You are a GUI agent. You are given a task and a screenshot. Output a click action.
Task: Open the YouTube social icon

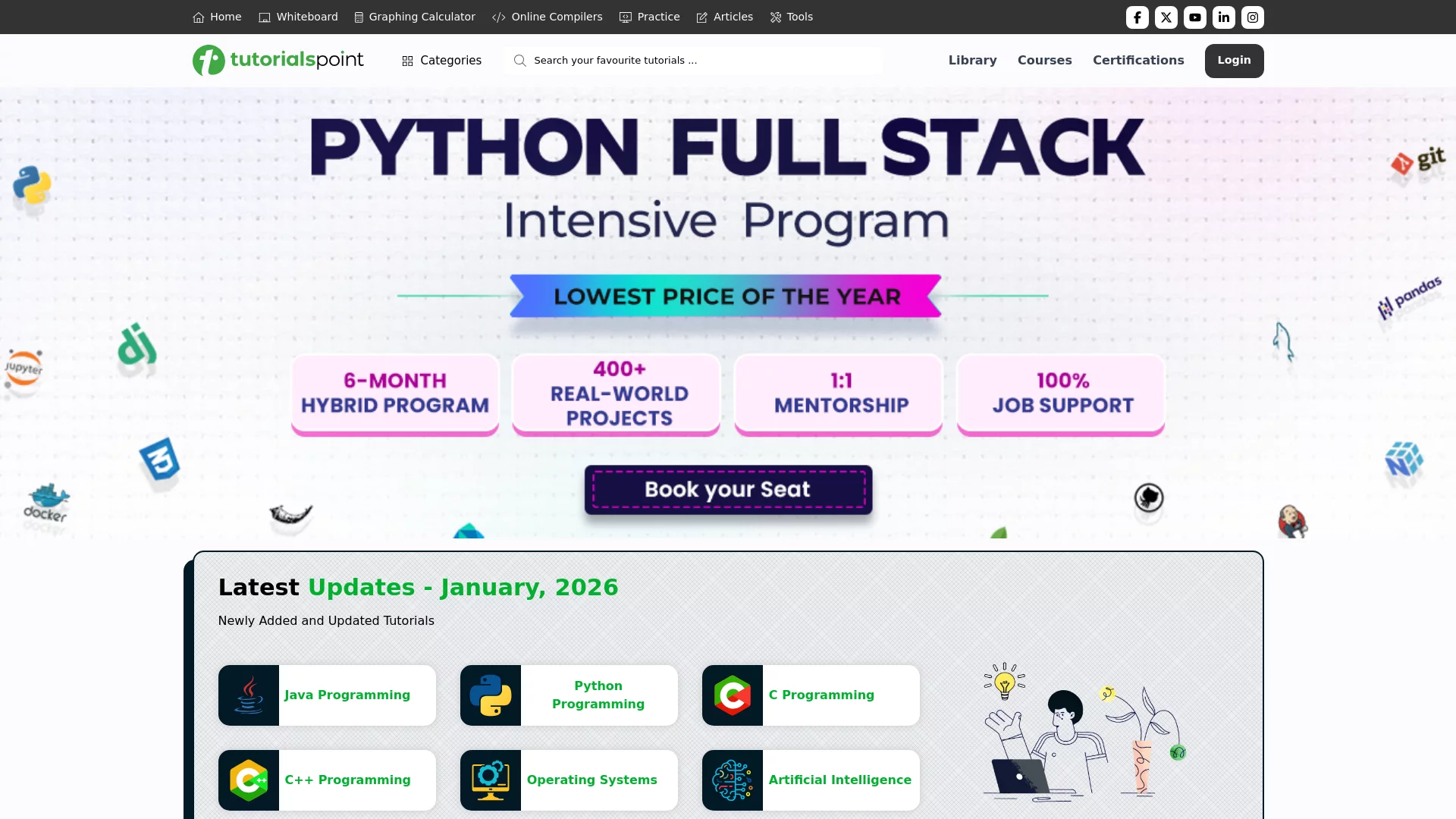point(1194,17)
